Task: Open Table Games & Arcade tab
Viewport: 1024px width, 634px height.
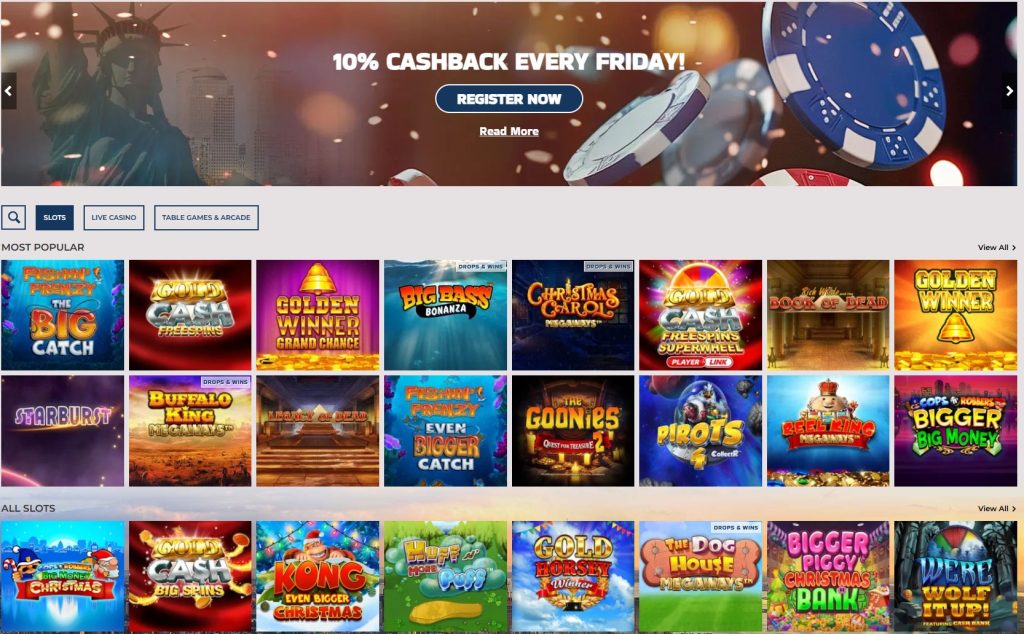Action: click(x=206, y=217)
